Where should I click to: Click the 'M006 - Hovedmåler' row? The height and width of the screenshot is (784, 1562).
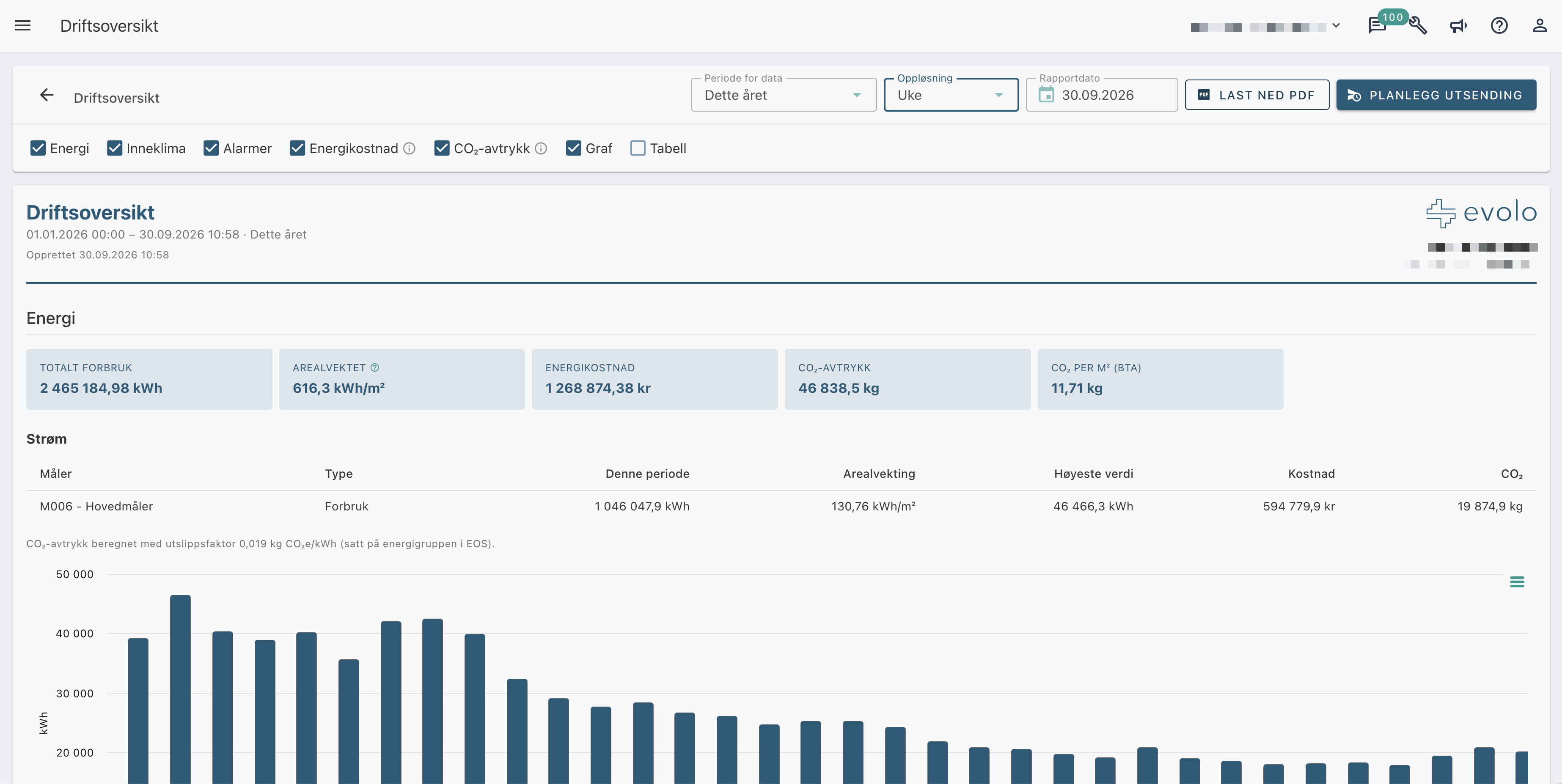pyautogui.click(x=781, y=506)
